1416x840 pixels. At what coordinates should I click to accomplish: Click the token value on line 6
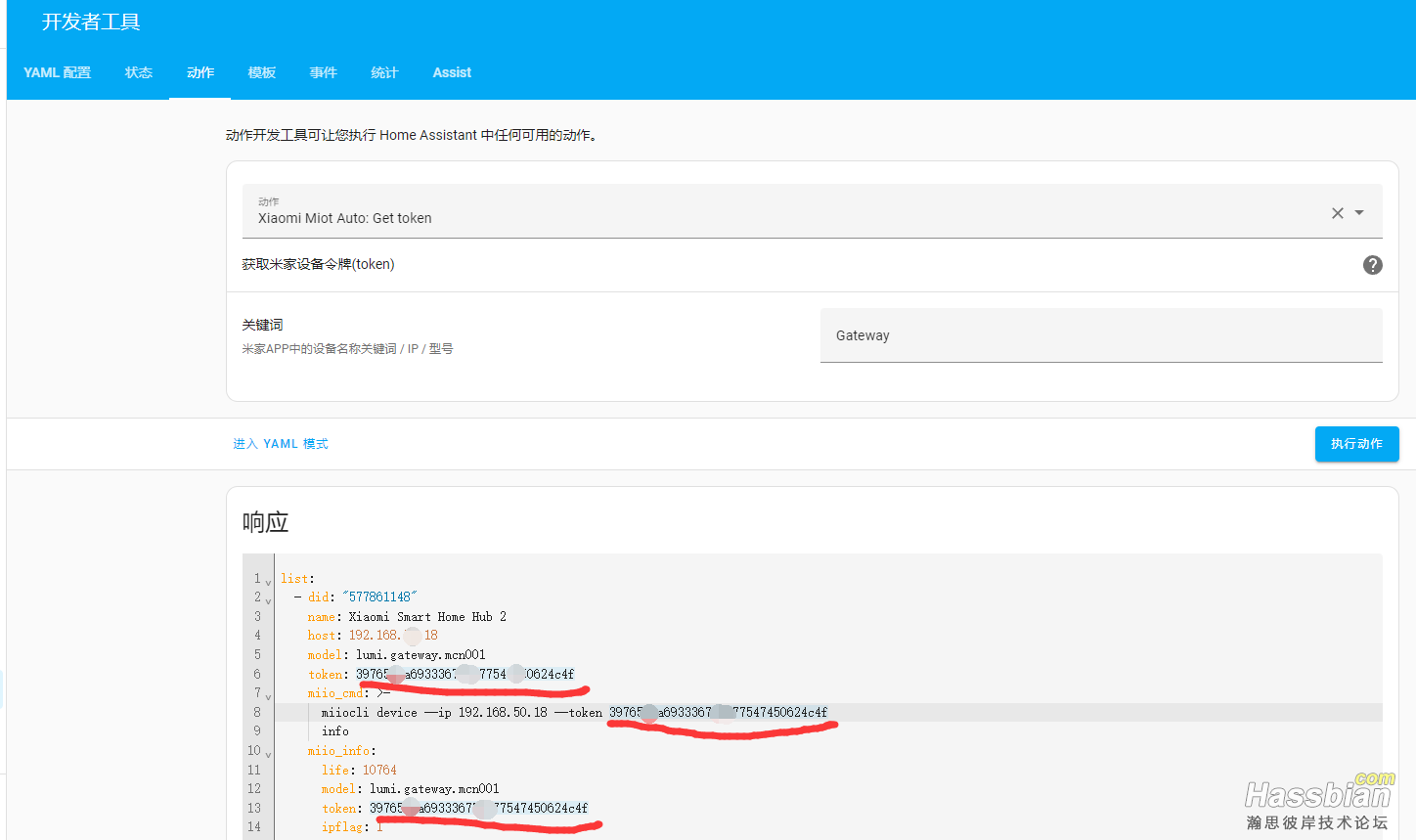(x=465, y=674)
